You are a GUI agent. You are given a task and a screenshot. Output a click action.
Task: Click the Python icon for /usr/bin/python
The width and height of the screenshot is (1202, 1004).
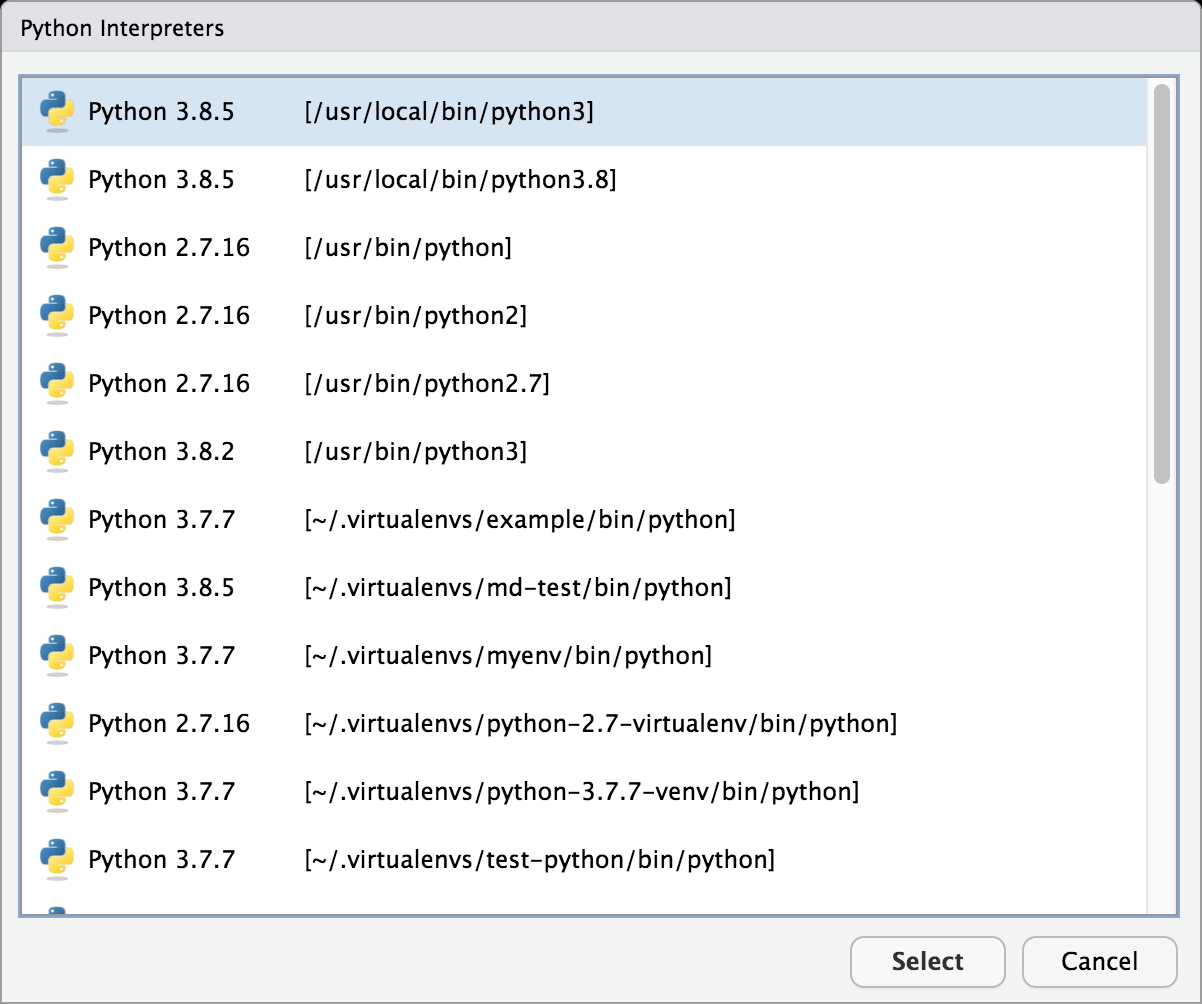point(57,247)
